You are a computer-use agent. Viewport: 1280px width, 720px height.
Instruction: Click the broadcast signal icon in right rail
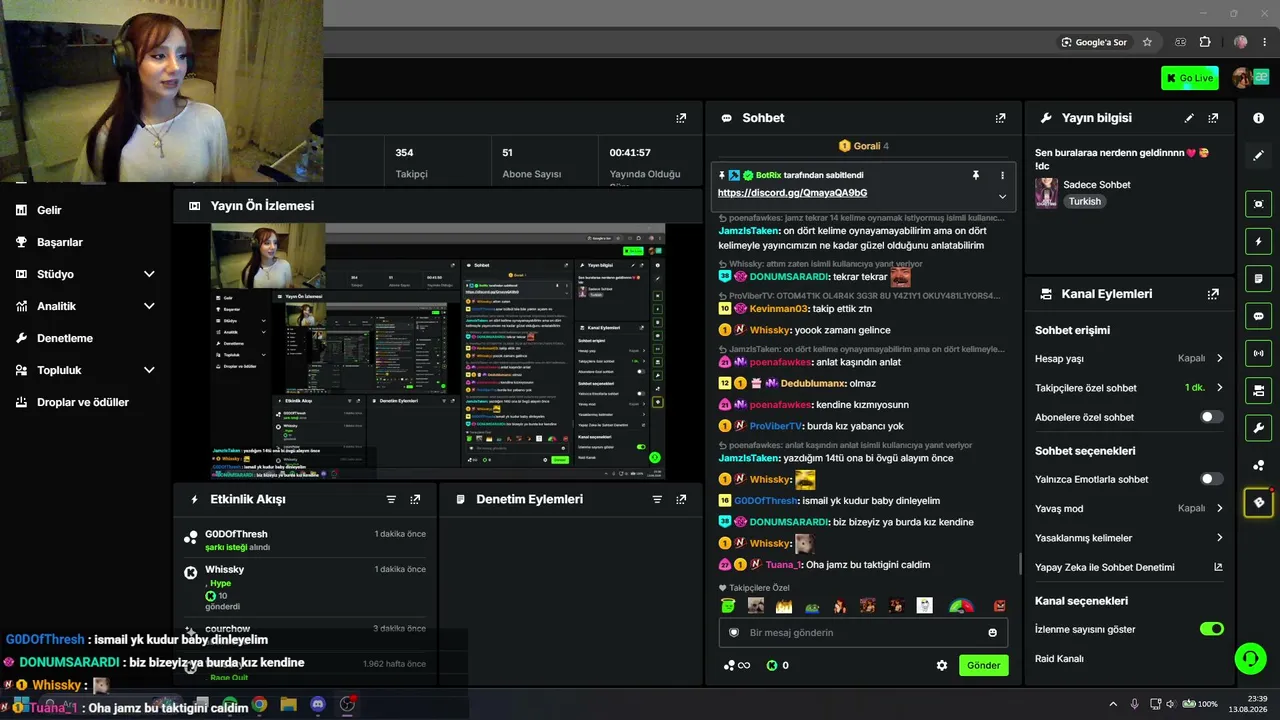coord(1258,353)
